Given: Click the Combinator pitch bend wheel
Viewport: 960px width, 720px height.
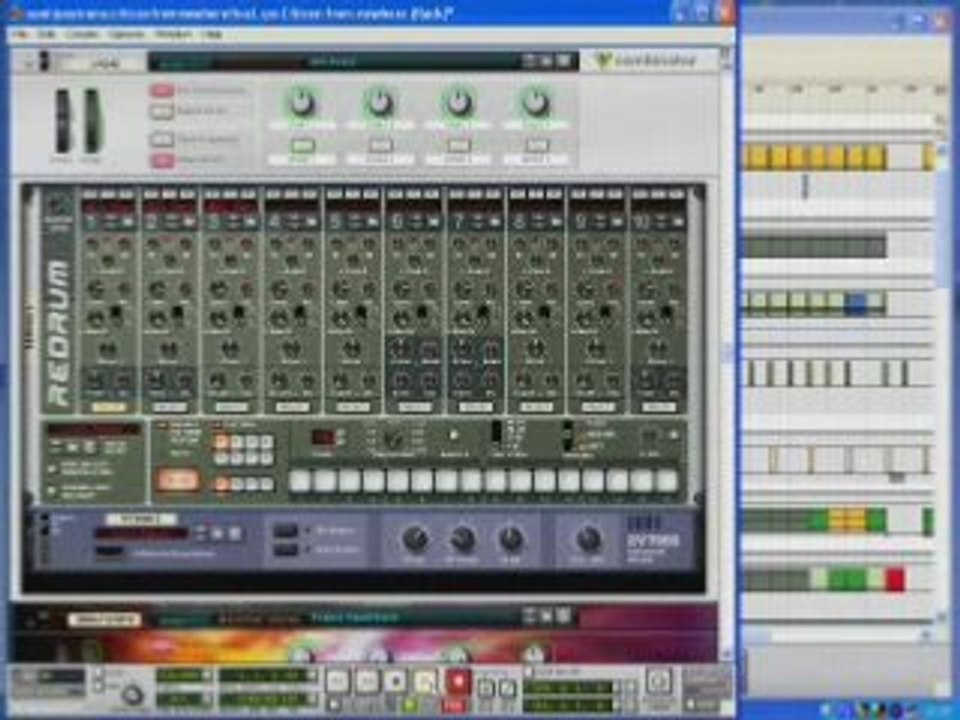Looking at the screenshot, I should [63, 121].
